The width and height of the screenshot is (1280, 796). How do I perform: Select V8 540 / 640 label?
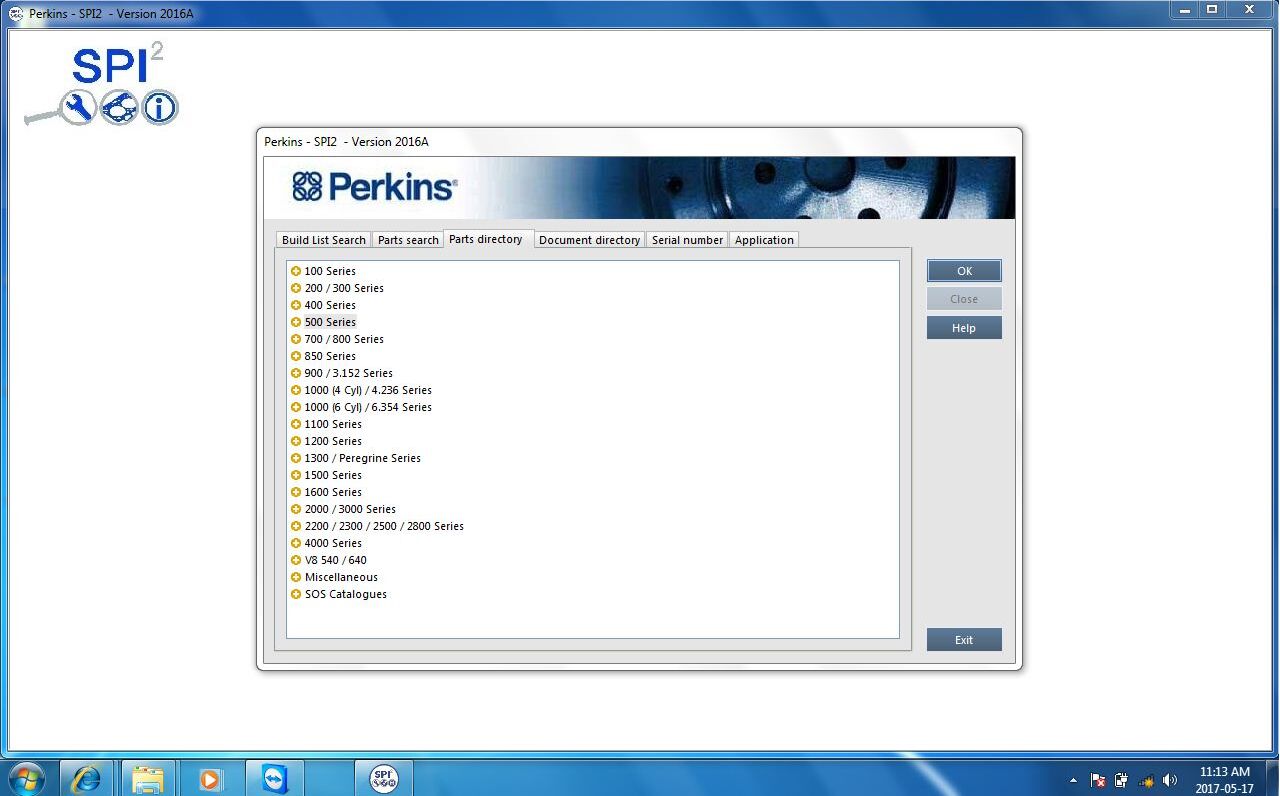(x=335, y=560)
